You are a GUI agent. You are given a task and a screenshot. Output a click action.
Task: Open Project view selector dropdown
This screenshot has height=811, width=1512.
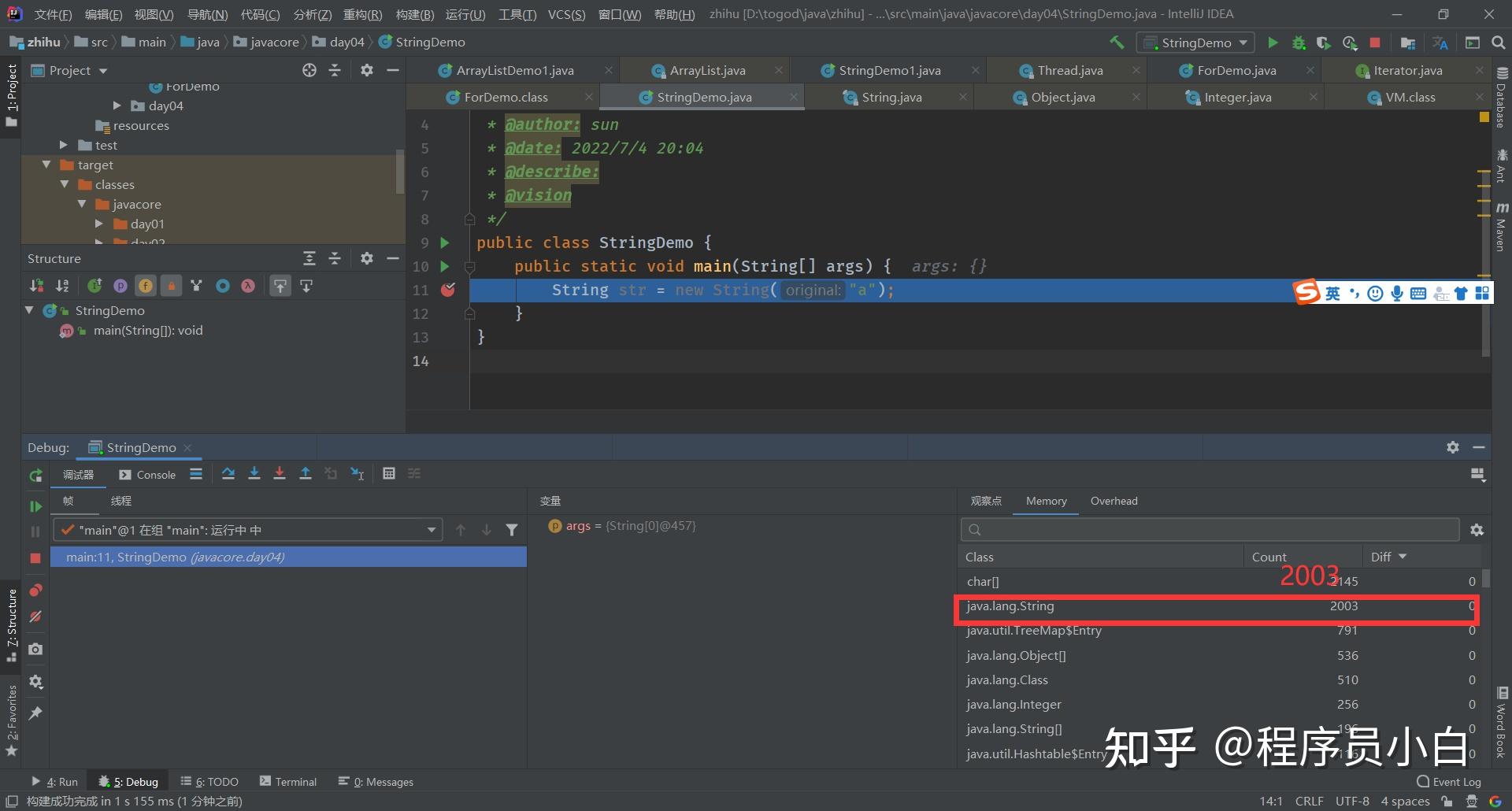(x=103, y=71)
